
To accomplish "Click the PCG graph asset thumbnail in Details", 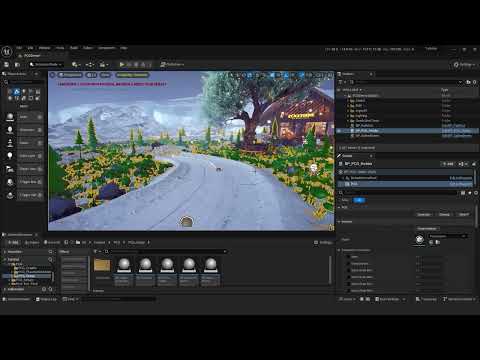I will [419, 239].
